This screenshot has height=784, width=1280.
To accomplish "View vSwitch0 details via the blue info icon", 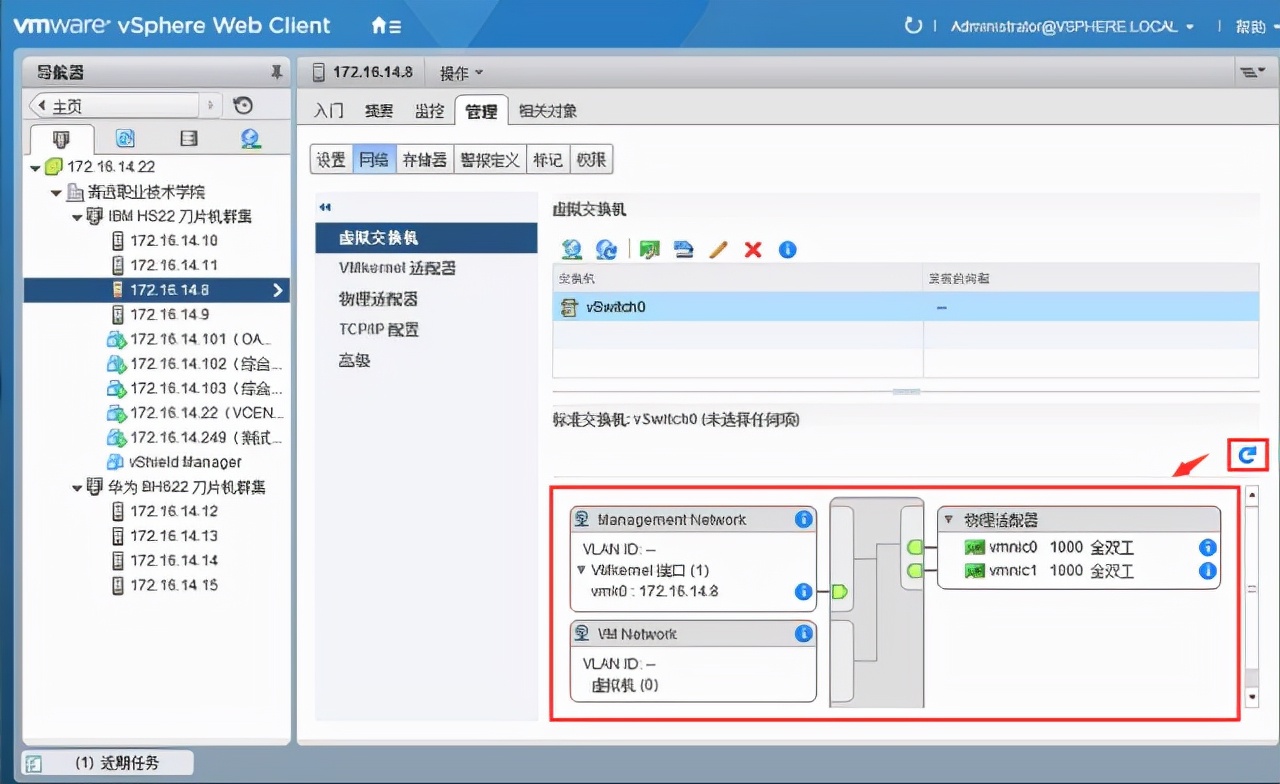I will click(787, 249).
